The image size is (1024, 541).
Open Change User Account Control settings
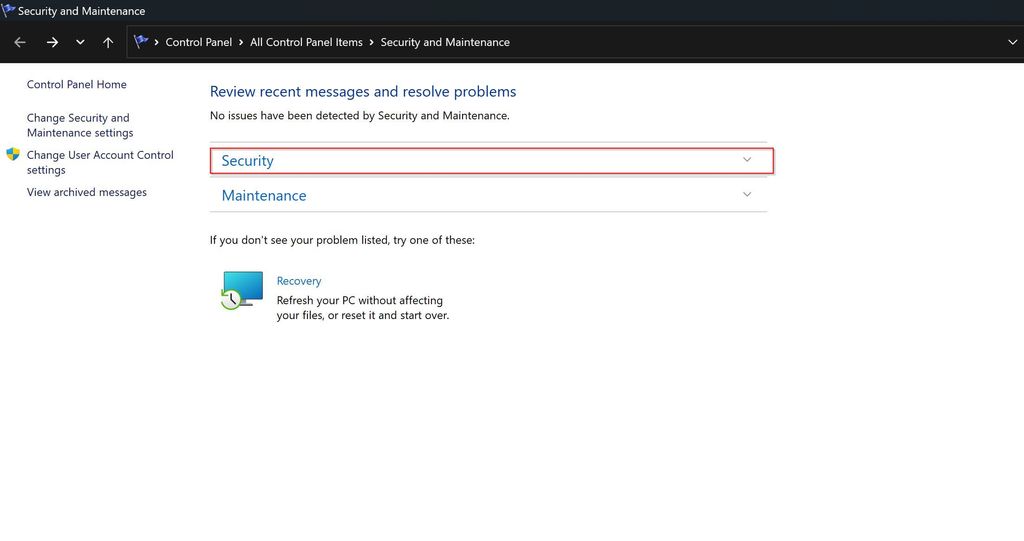point(100,162)
